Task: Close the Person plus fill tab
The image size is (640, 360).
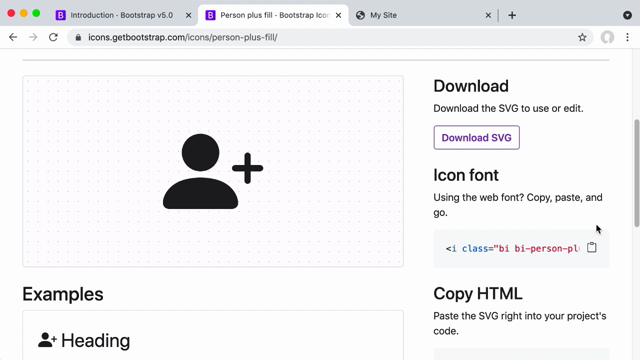Action: click(x=338, y=16)
